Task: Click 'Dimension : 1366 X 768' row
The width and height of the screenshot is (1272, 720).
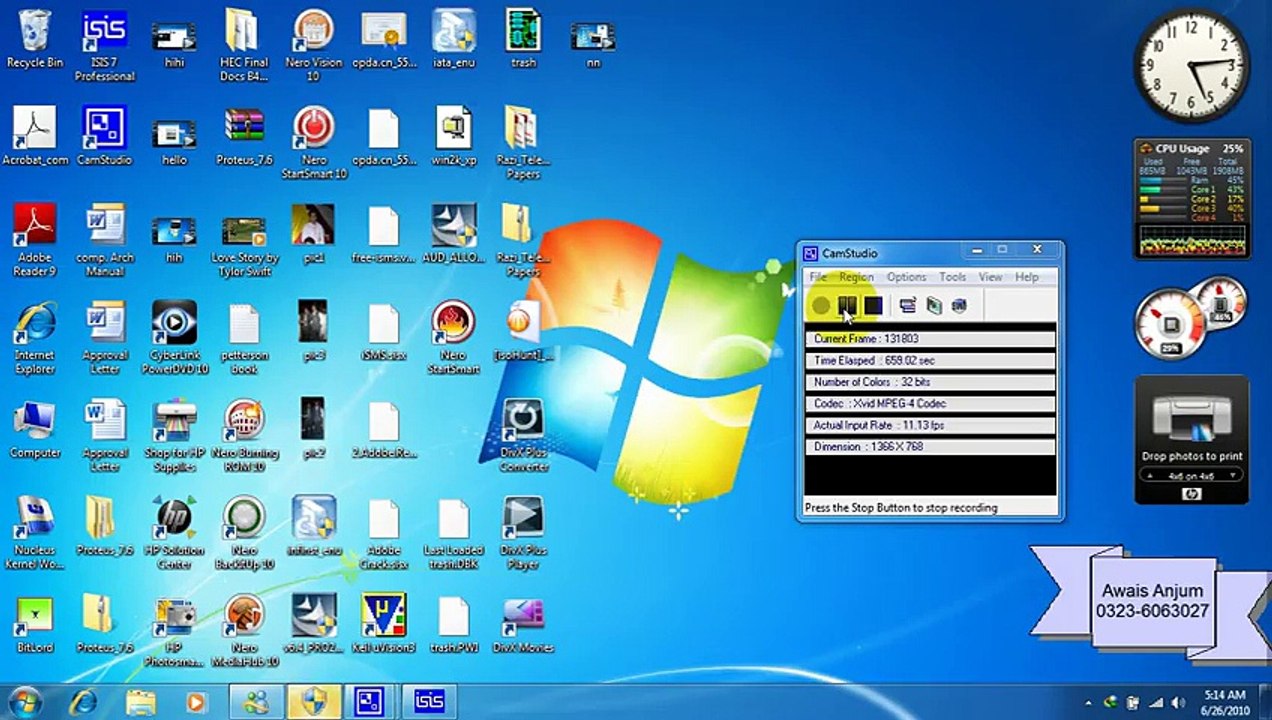Action: (x=930, y=447)
